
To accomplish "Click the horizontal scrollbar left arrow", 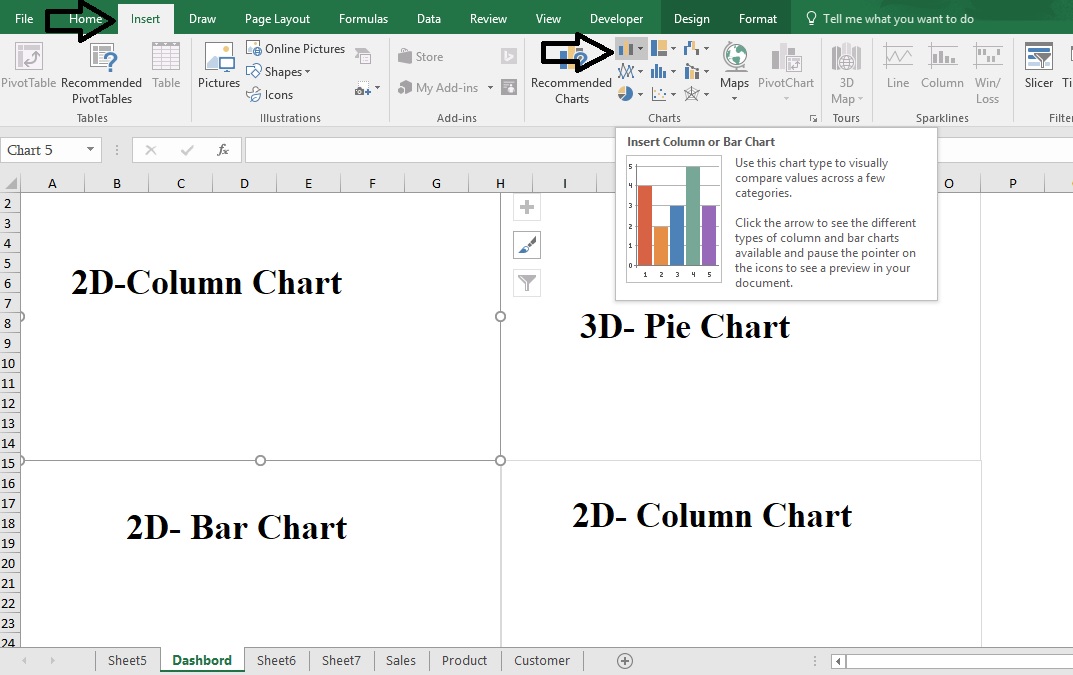I will coord(838,661).
